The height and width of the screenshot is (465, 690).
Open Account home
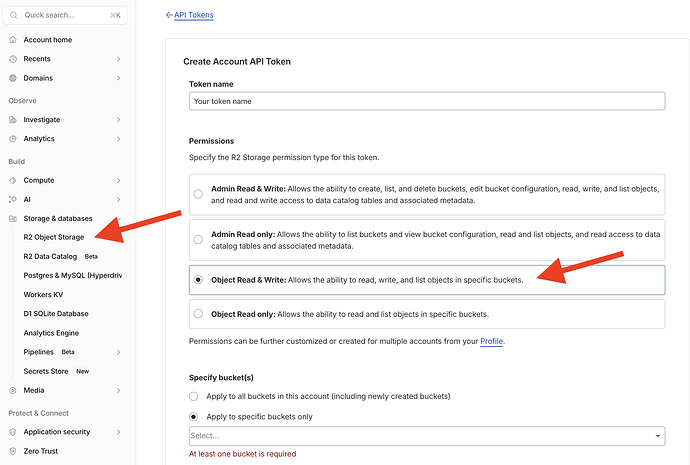click(48, 40)
